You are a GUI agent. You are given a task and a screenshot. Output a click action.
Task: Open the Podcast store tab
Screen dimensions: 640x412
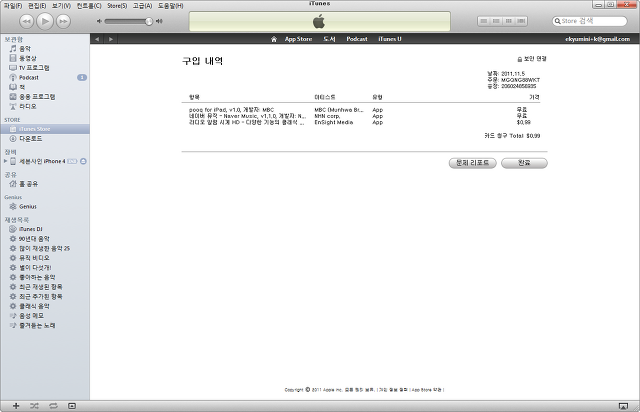tap(357, 39)
